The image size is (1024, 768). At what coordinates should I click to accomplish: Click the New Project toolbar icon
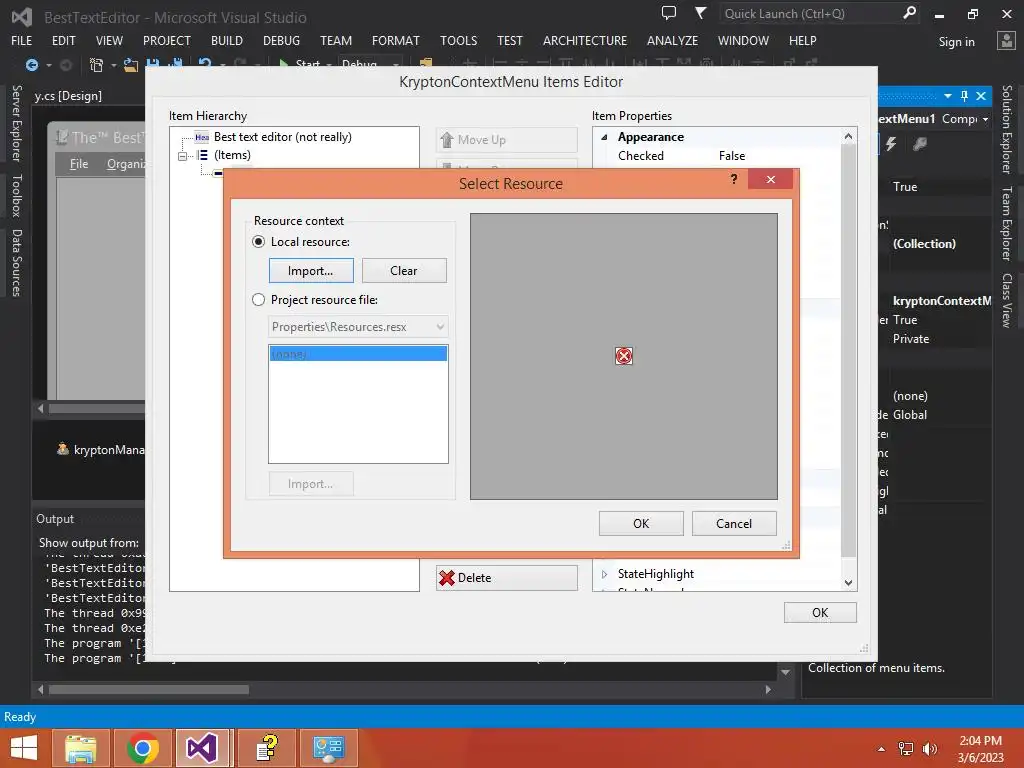[x=97, y=65]
